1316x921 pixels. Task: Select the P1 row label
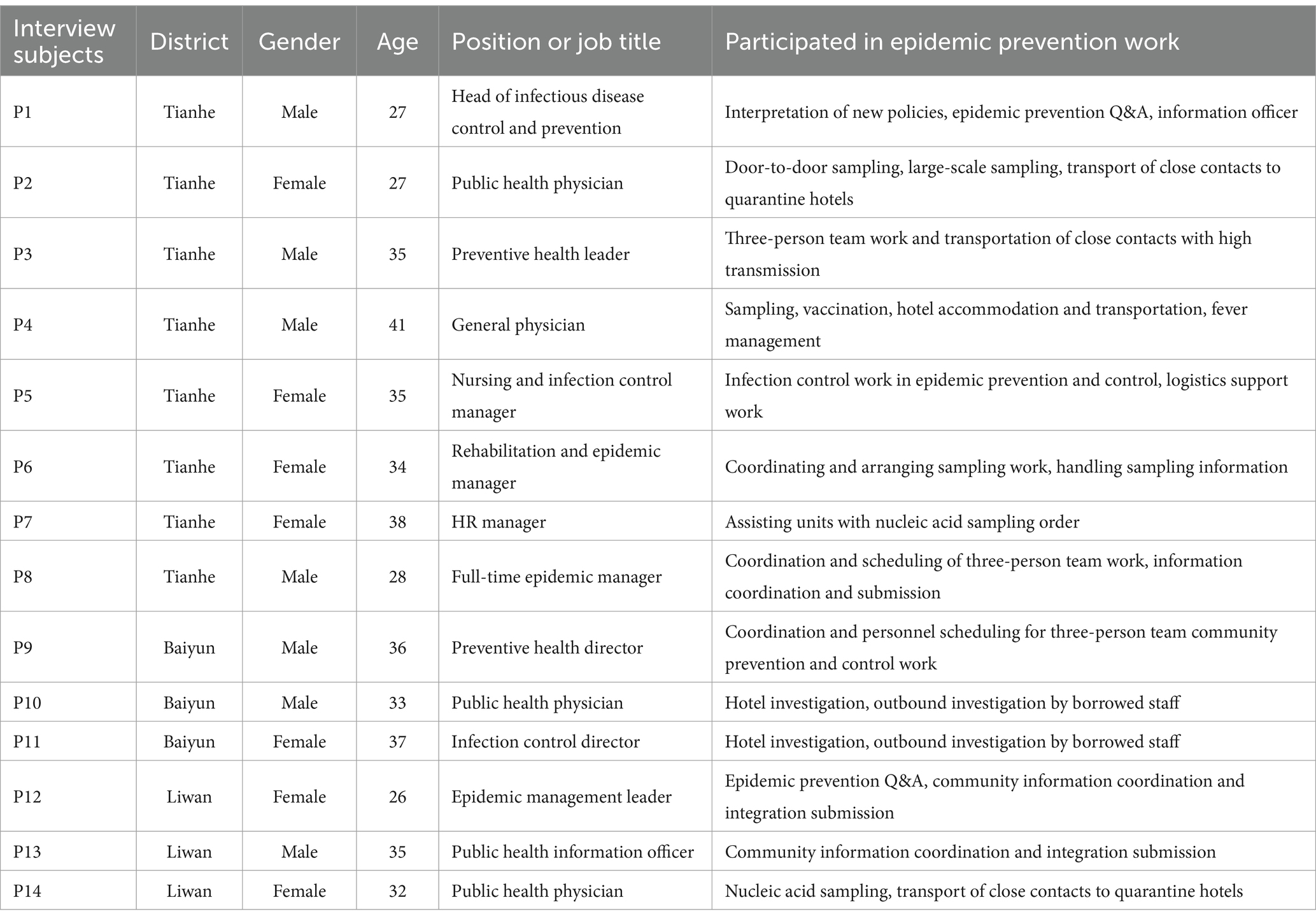click(x=22, y=112)
